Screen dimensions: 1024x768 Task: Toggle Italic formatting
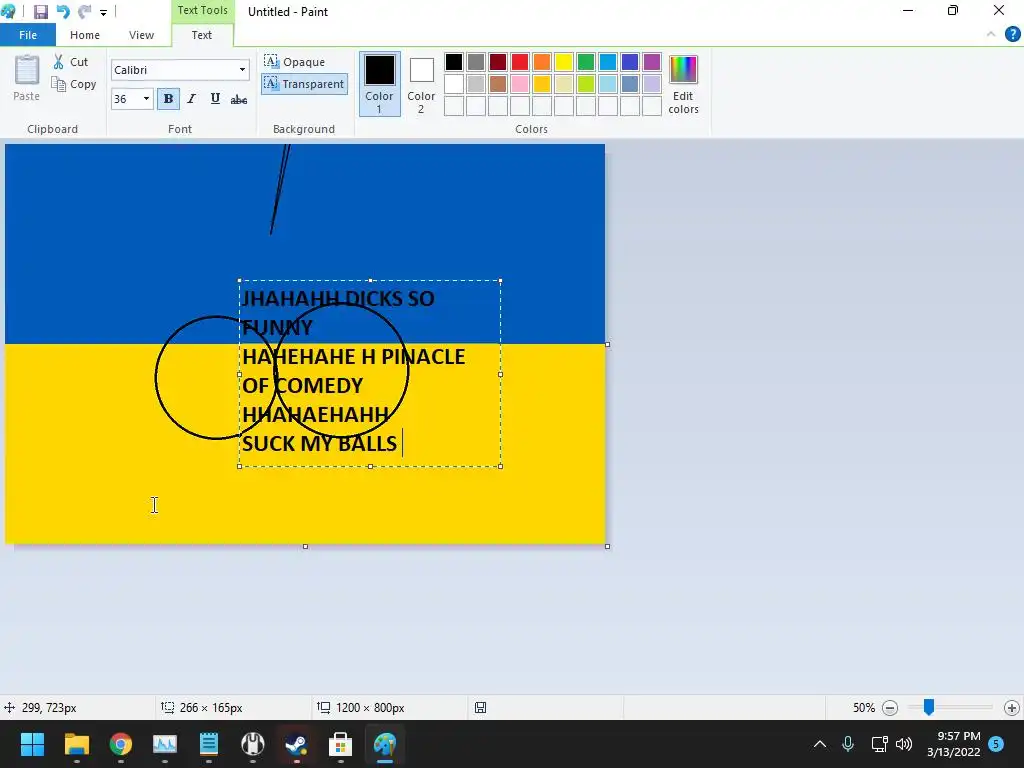tap(191, 99)
